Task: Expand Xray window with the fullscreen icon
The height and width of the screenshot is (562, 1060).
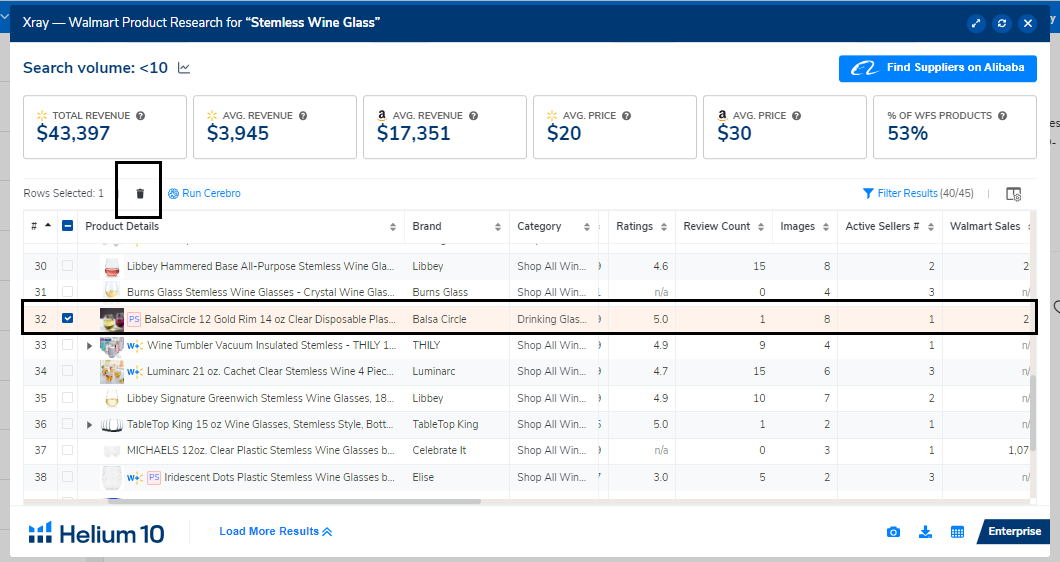Action: [x=976, y=23]
